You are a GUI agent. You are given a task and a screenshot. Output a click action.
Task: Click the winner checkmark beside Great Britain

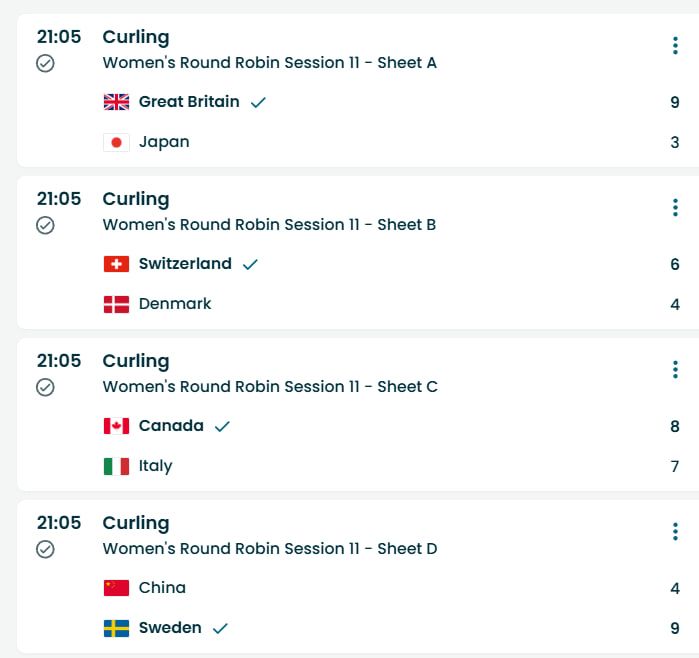click(258, 102)
